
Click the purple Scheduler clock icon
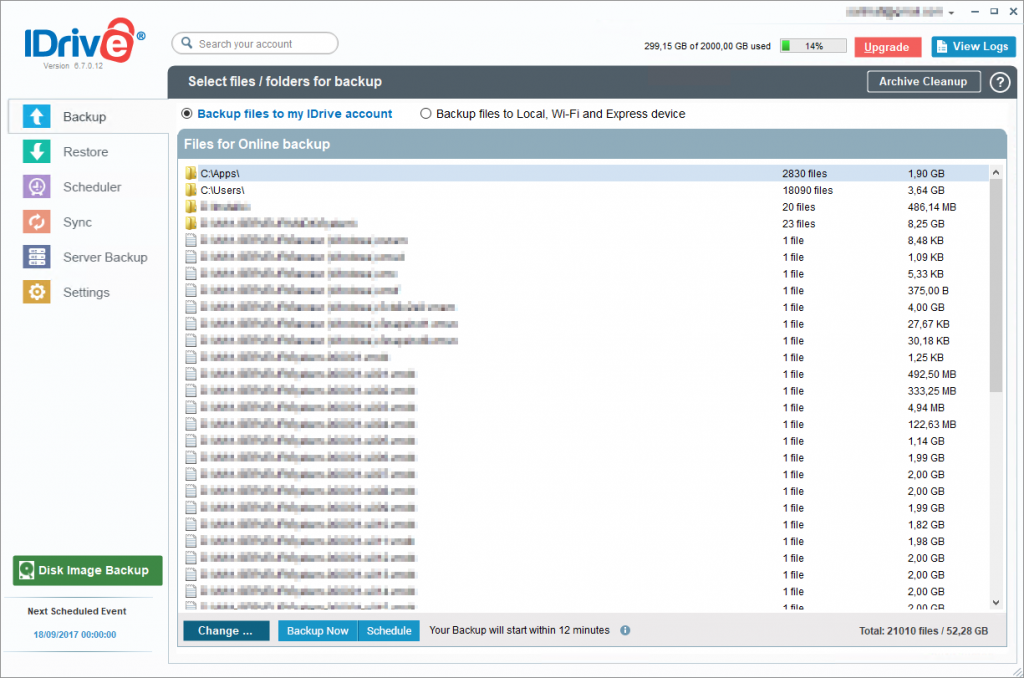point(37,187)
